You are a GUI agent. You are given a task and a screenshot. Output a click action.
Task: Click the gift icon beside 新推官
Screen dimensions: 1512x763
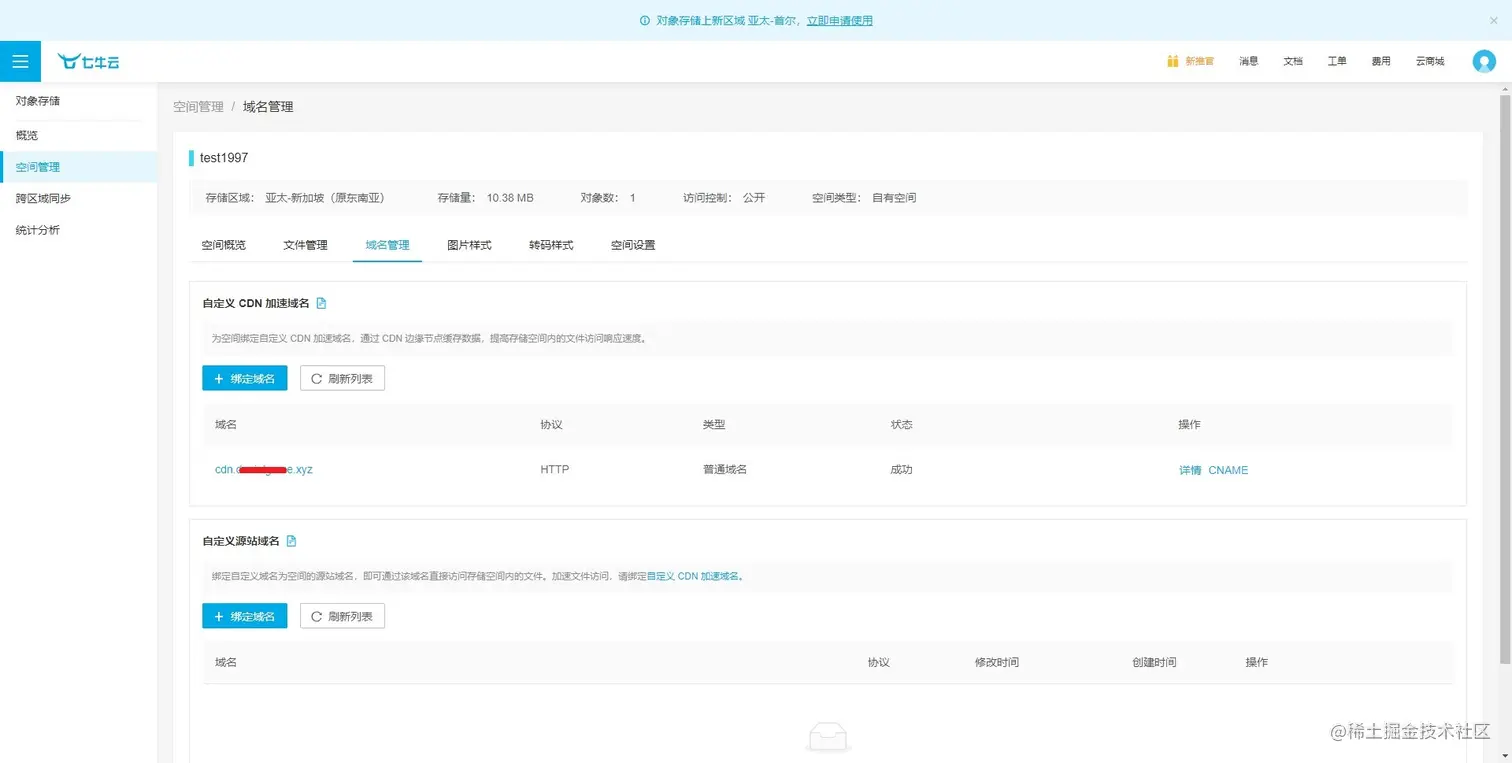click(x=1173, y=61)
